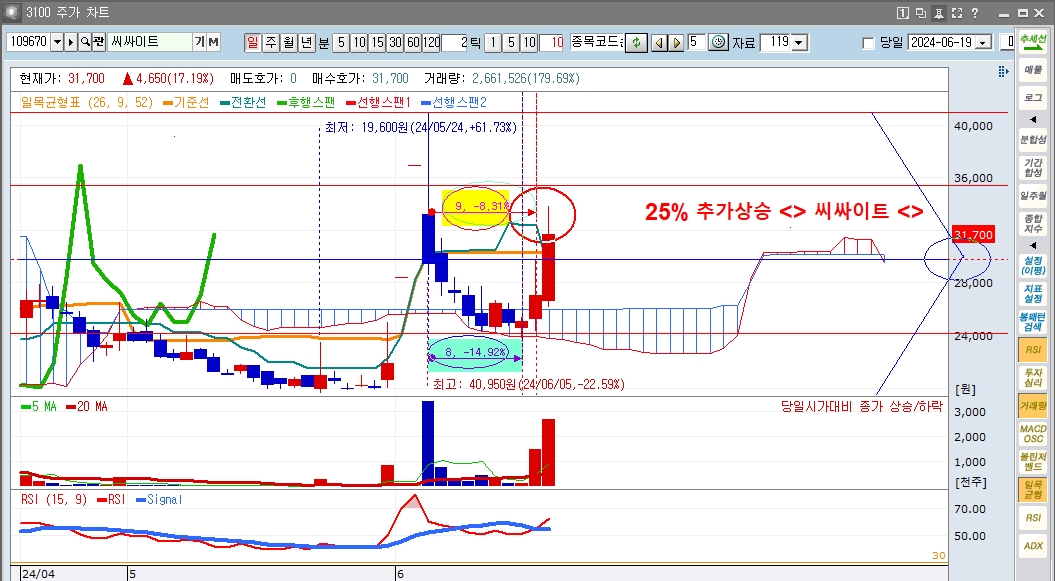Click the numbered 1 window icon

[x=903, y=13]
